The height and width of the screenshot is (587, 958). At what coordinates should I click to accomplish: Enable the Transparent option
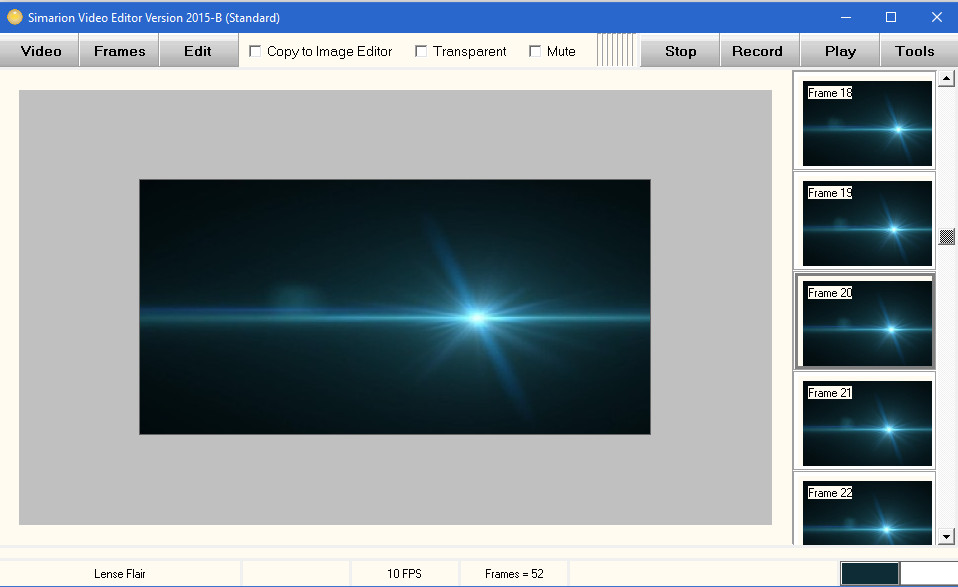pos(420,50)
